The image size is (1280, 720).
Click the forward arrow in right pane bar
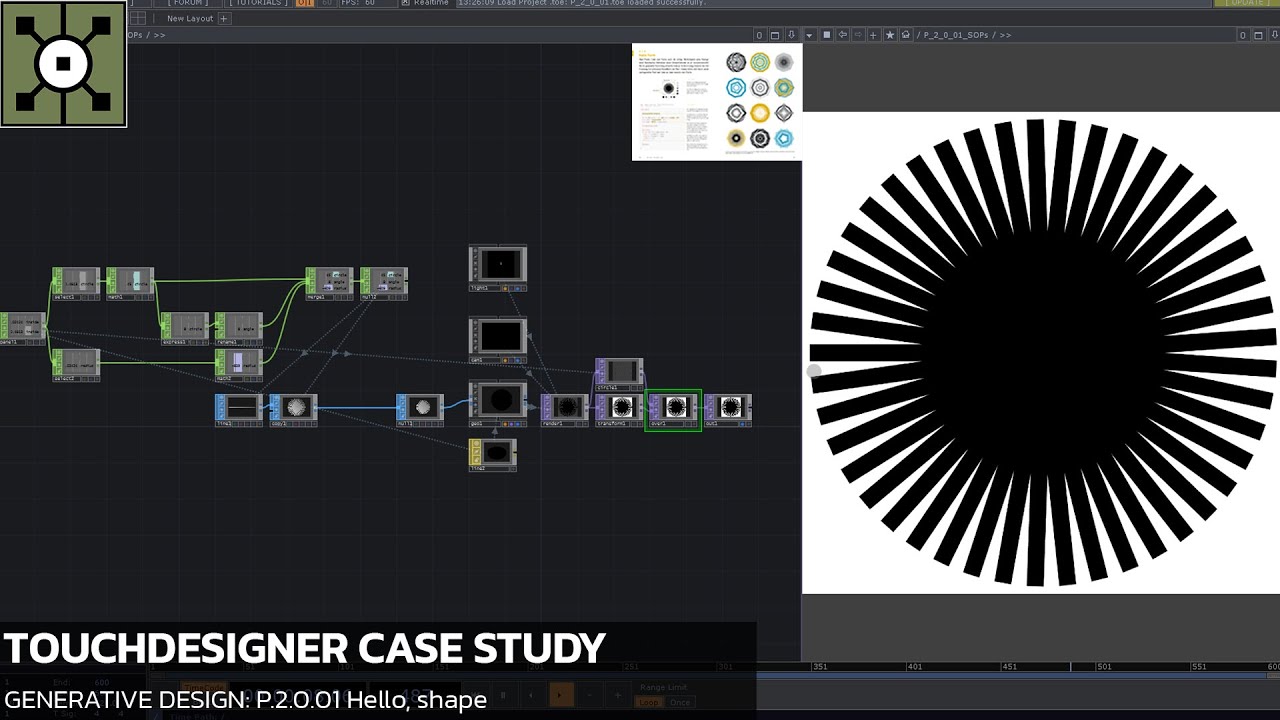[x=858, y=35]
